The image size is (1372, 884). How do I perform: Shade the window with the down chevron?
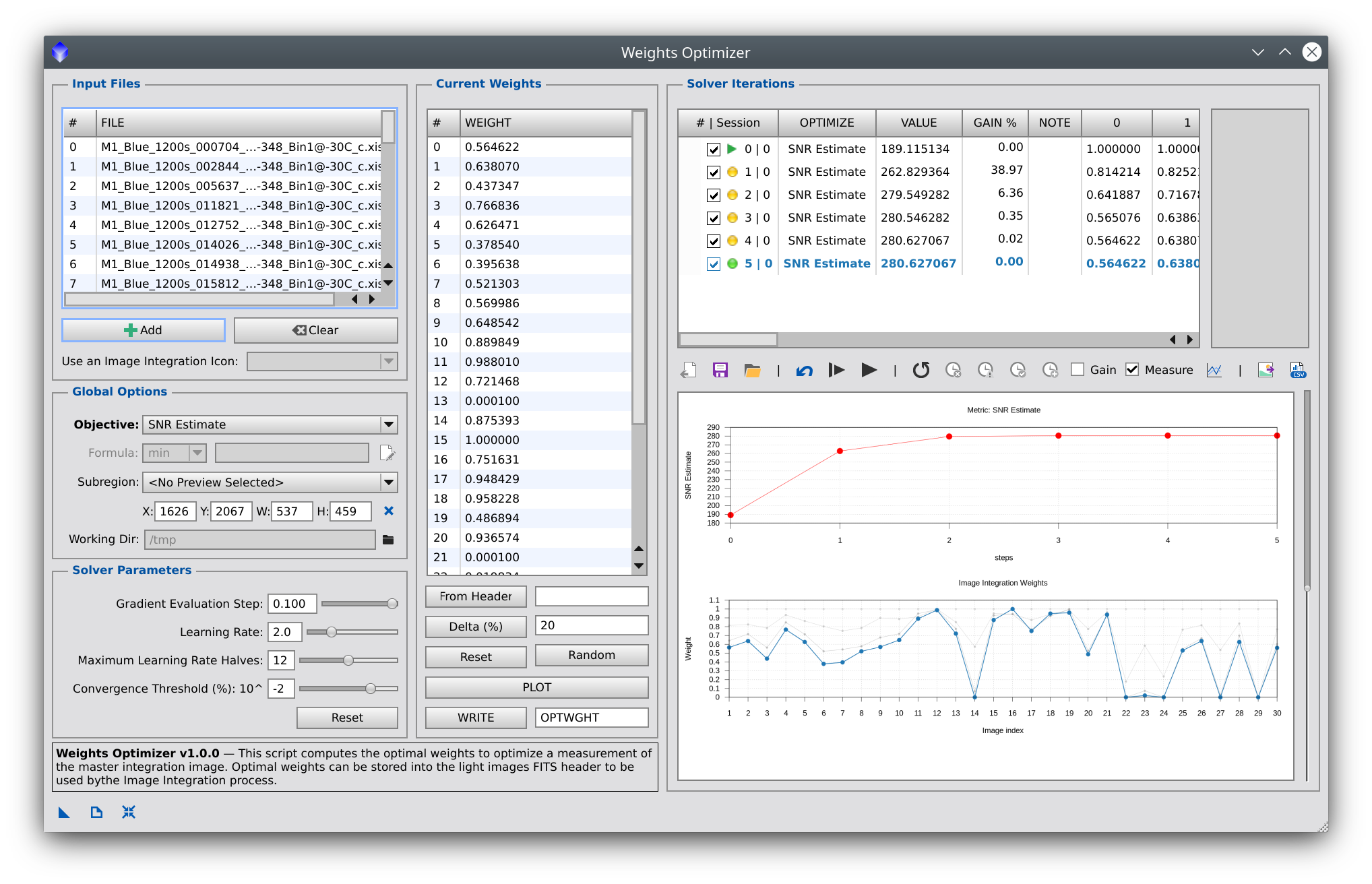(1258, 52)
